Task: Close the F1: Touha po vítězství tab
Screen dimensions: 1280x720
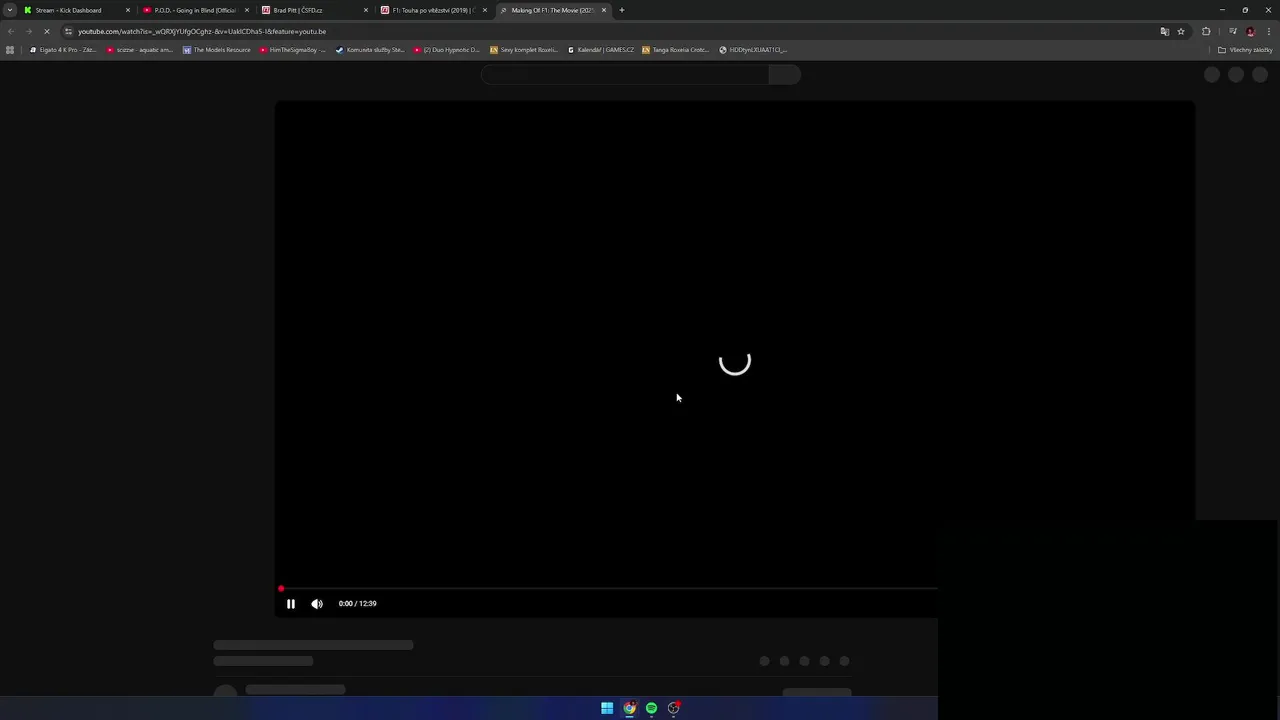Action: (x=485, y=10)
